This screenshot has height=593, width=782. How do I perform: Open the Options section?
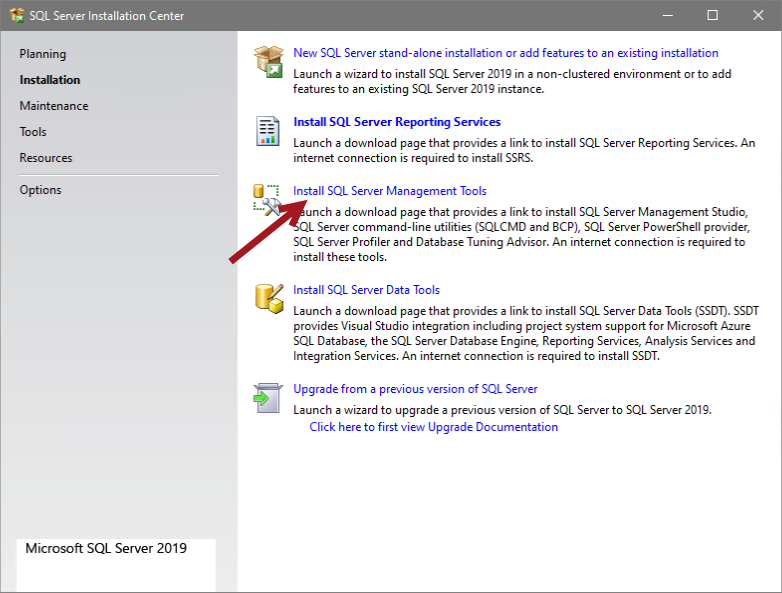pos(40,190)
